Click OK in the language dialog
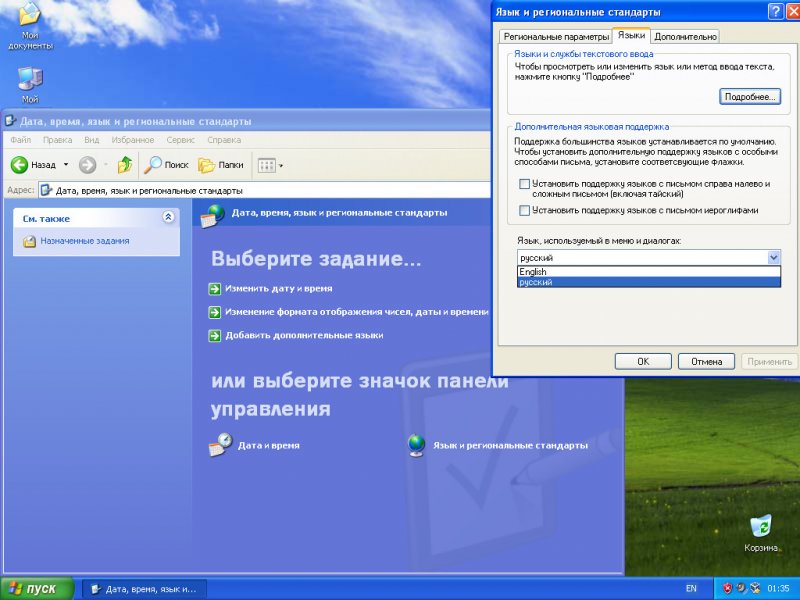 643,361
